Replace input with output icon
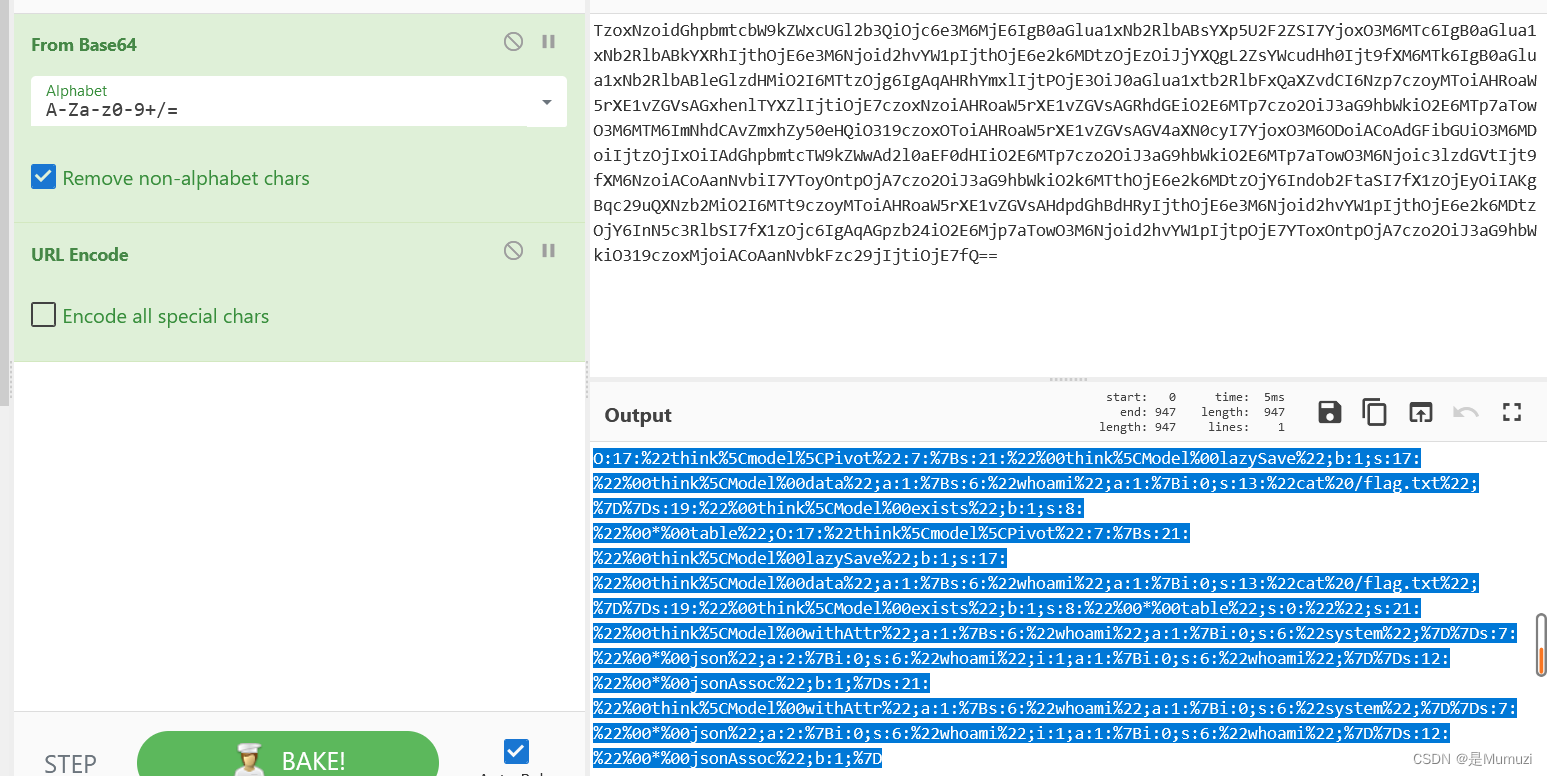1547x776 pixels. click(1420, 412)
